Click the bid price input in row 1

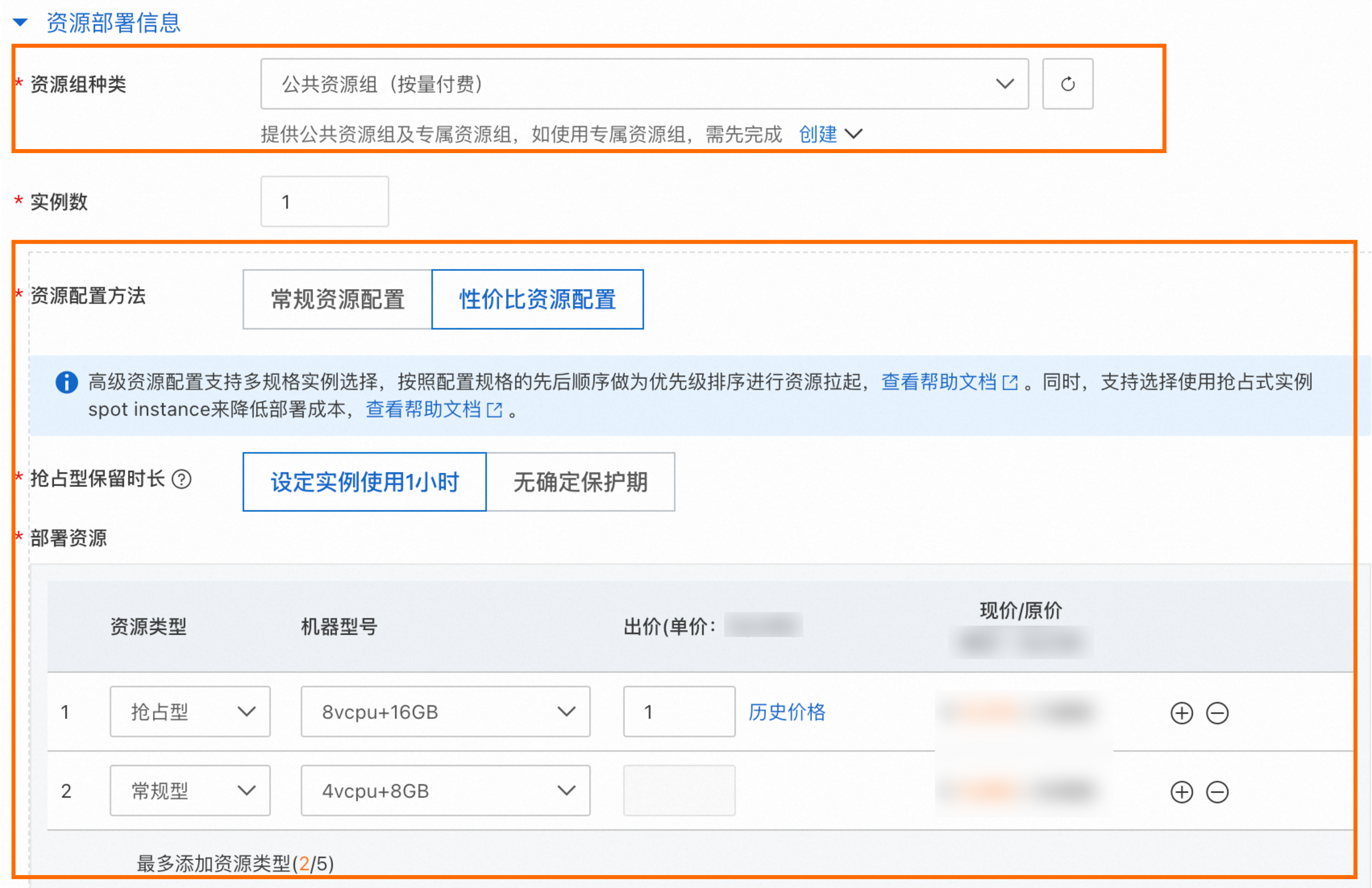679,712
